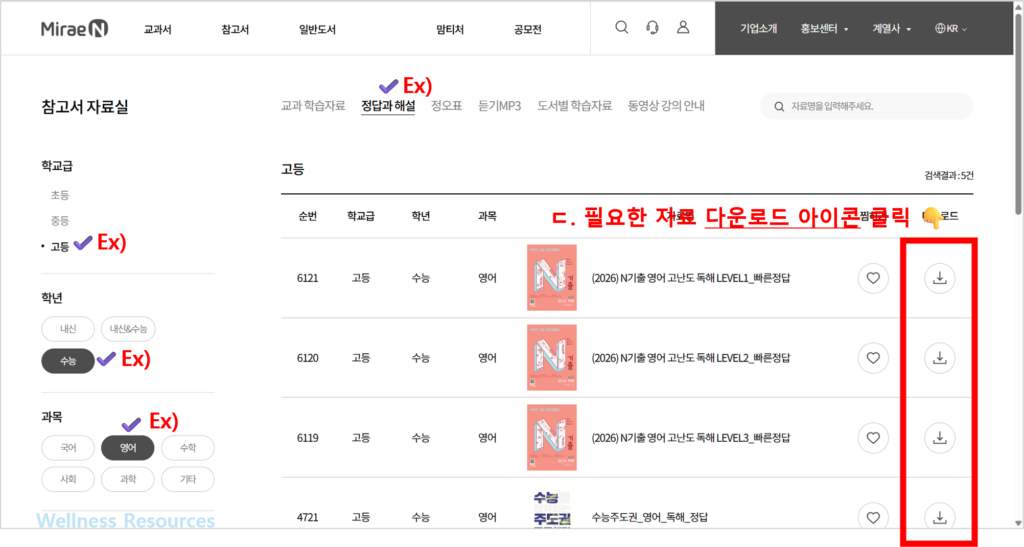Open the search magnifier icon in header
Viewport: 1024px width, 547px height.
[x=622, y=27]
